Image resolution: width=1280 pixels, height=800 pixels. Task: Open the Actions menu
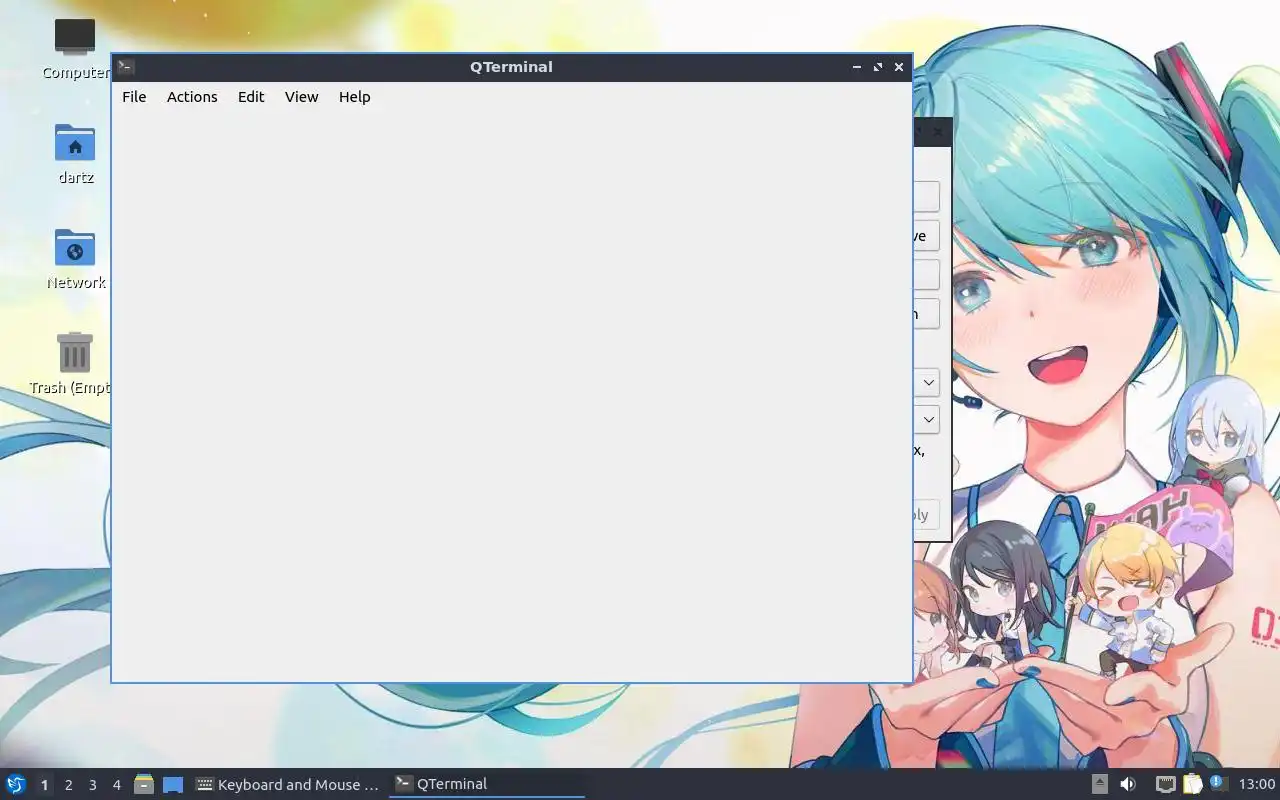192,97
